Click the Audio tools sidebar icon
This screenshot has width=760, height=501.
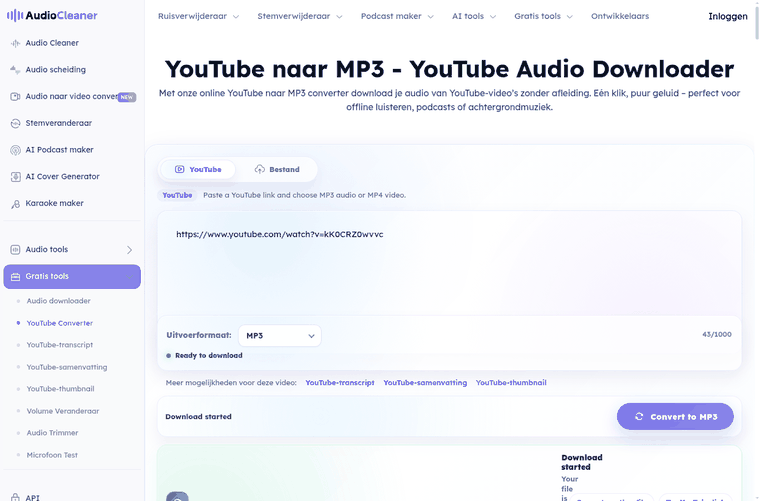[x=15, y=250]
